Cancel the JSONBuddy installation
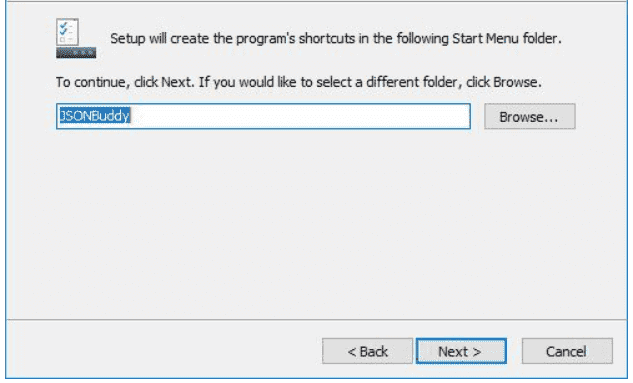Screen dimensions: 633x383 (567, 351)
